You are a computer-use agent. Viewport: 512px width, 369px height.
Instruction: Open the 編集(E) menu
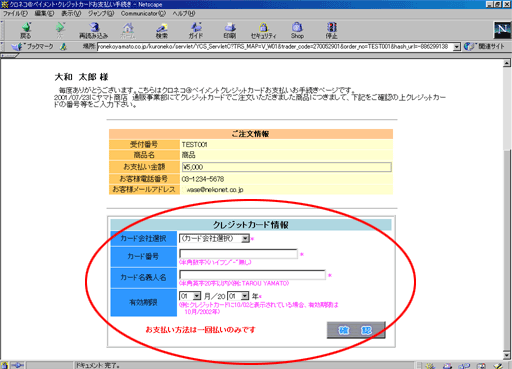pyautogui.click(x=44, y=14)
